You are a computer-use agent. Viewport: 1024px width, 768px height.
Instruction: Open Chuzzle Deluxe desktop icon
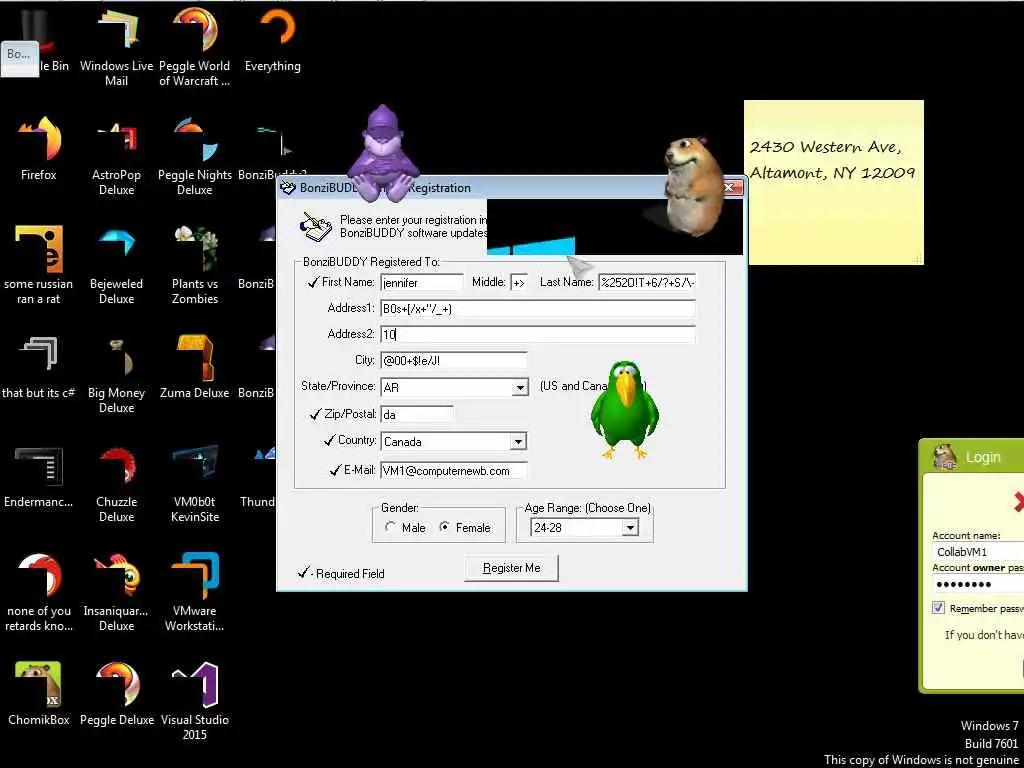pyautogui.click(x=116, y=484)
